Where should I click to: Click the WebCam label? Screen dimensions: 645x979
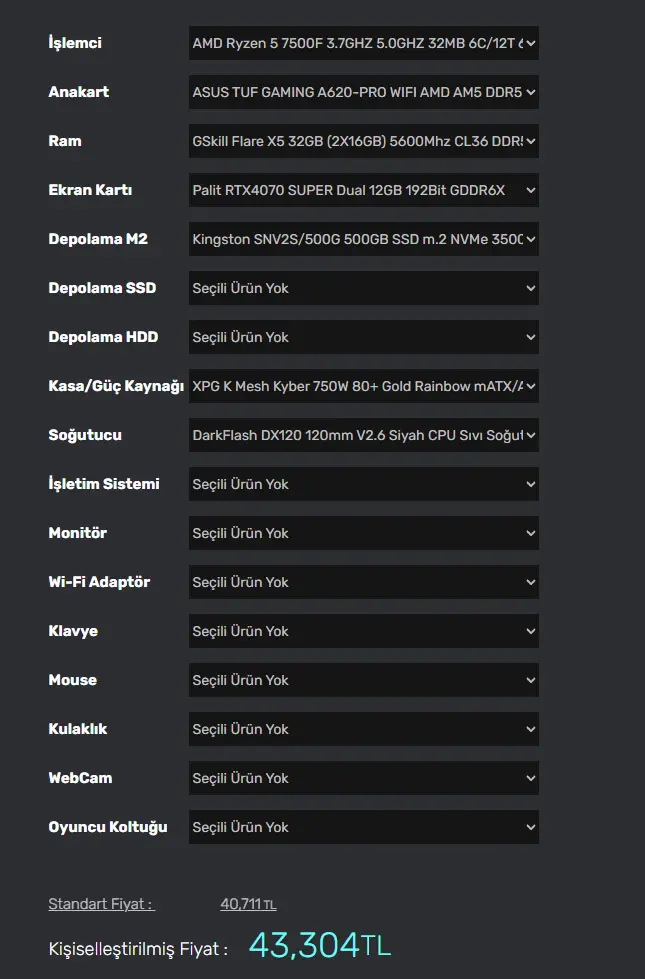[x=80, y=778]
